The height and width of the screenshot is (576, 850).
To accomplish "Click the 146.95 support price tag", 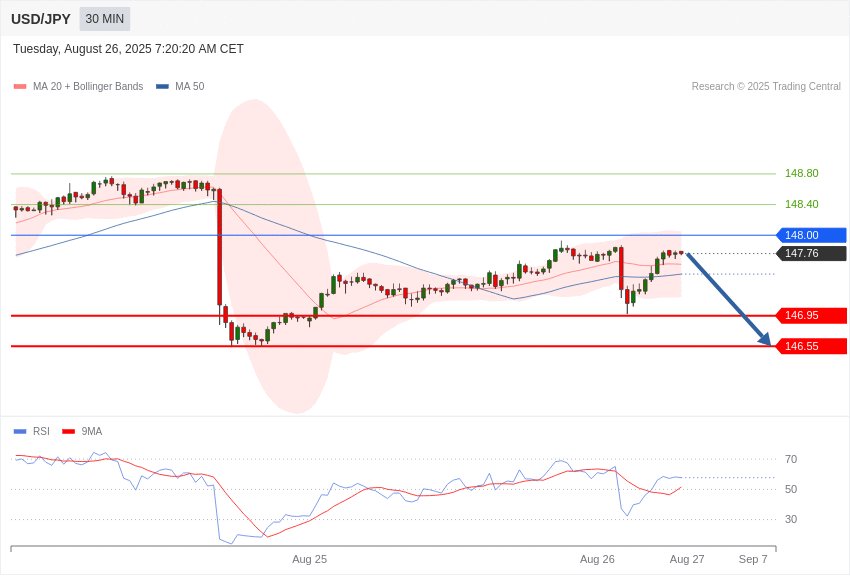I will coord(812,315).
